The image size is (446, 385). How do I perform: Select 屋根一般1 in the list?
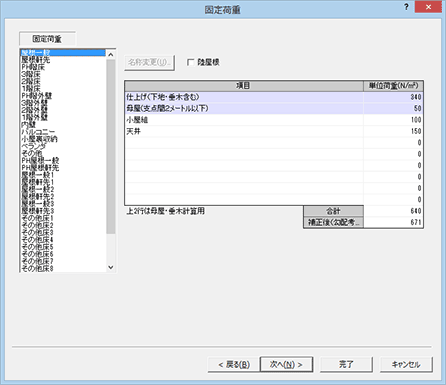click(63, 175)
